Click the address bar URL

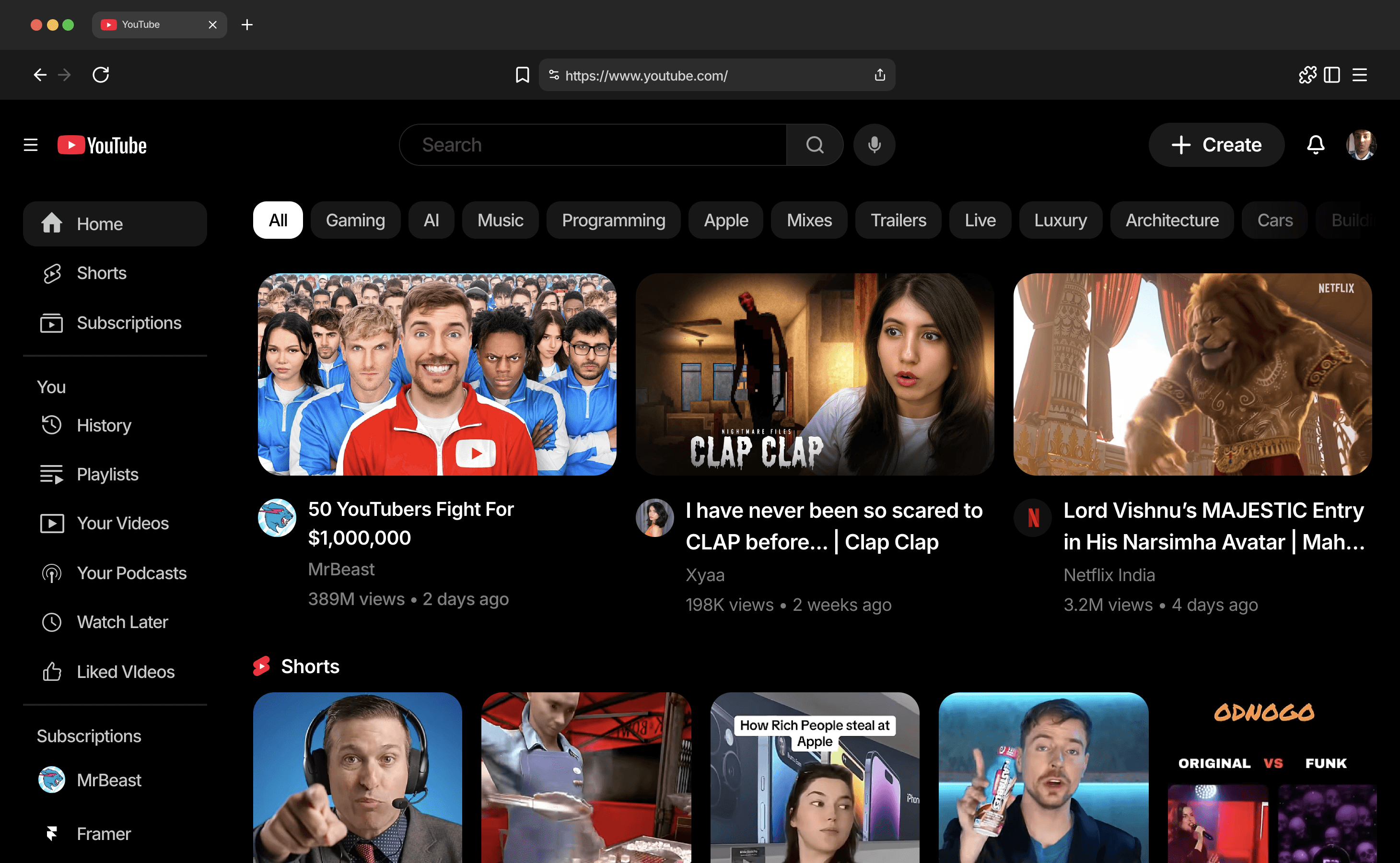click(646, 75)
